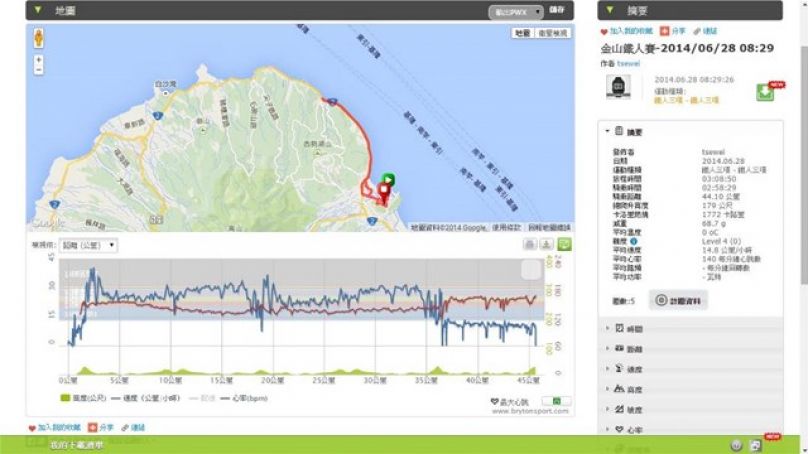Click the download chart icon
The image size is (808, 454).
[546, 244]
